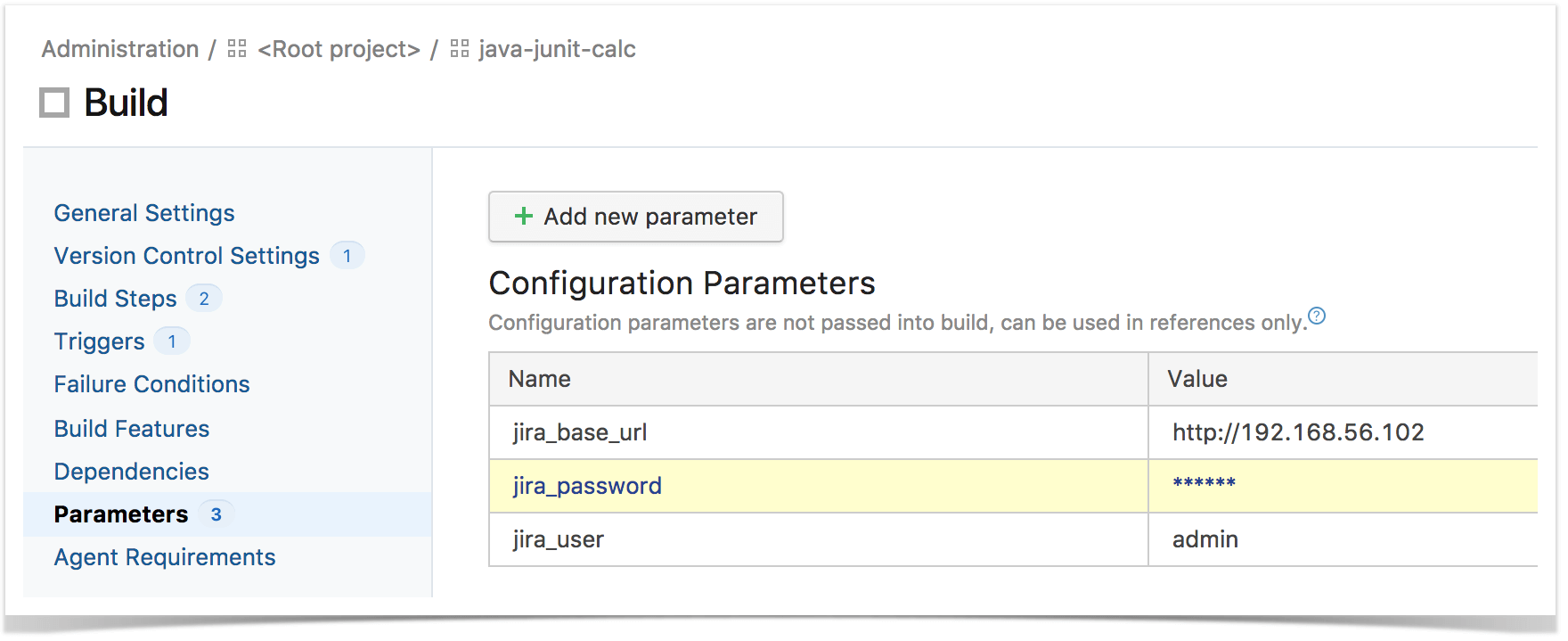This screenshot has height=641, width=1568.
Task: Open the configuration parameters help icon
Action: (1317, 316)
